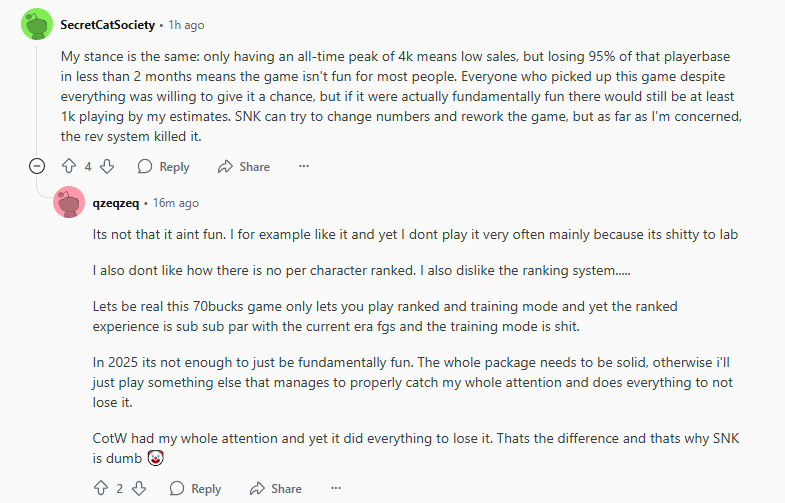Viewport: 785px width, 503px height.
Task: Click the '16m ago' timestamp
Action: [x=176, y=203]
